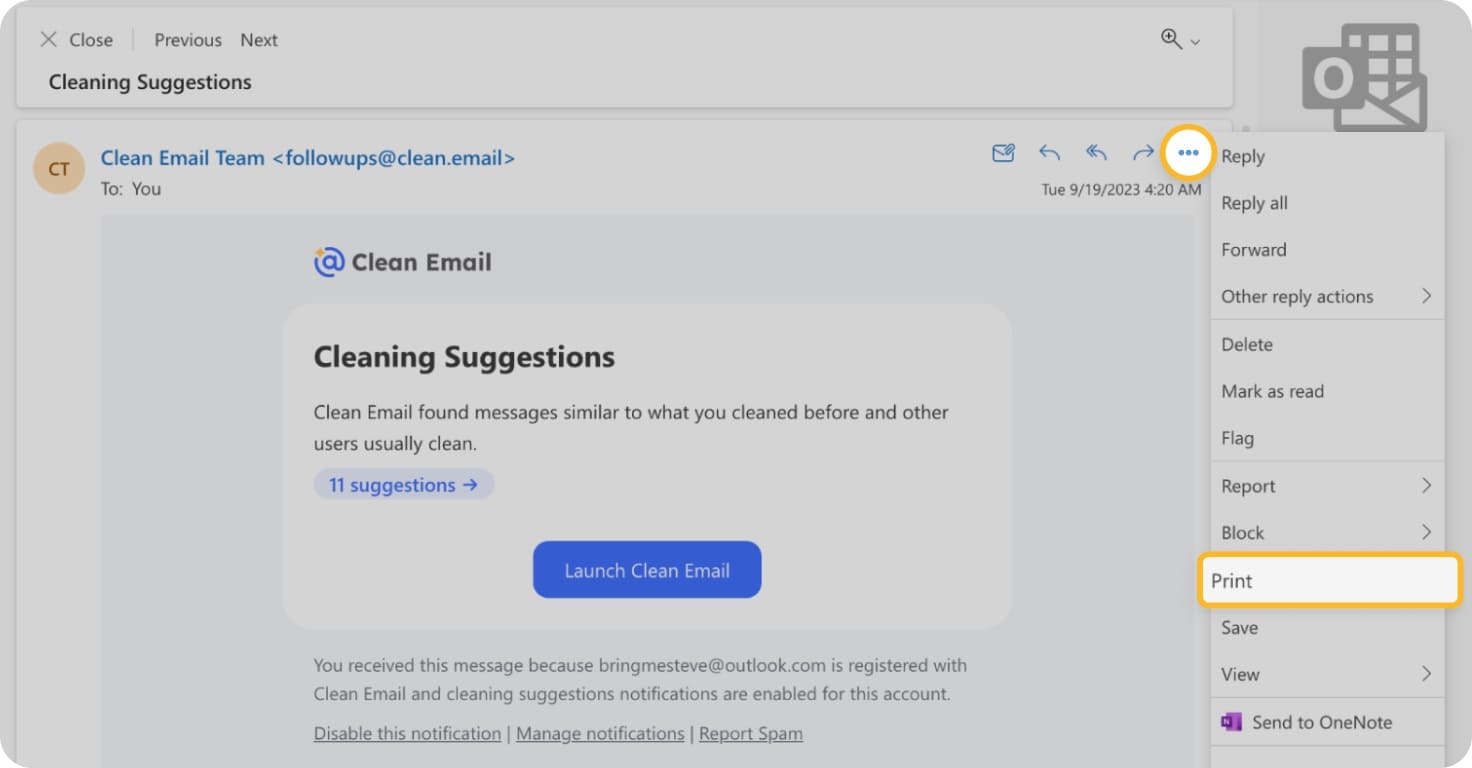Mark the email as unread via envelope icon
1472x768 pixels.
point(1002,153)
